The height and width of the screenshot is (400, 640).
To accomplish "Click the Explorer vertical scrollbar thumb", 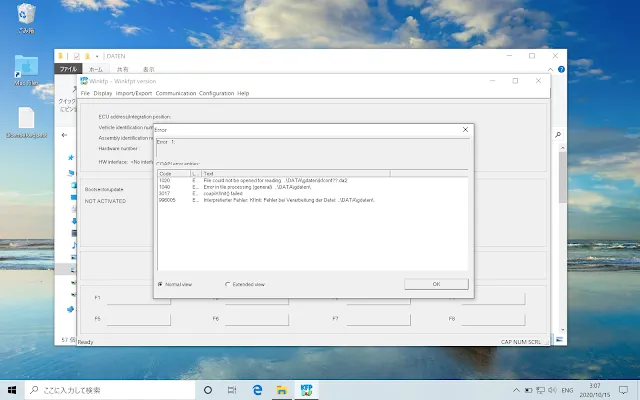I will tap(562, 177).
